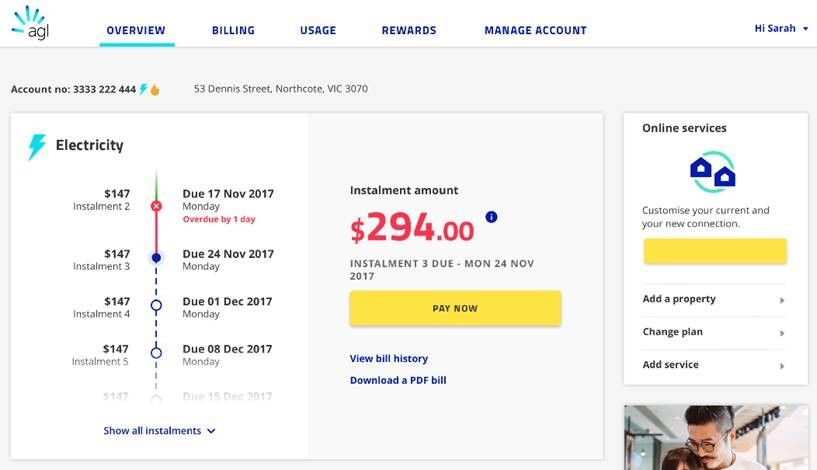Click the promotional photo thumbnail
This screenshot has width=817, height=470.
(x=715, y=437)
